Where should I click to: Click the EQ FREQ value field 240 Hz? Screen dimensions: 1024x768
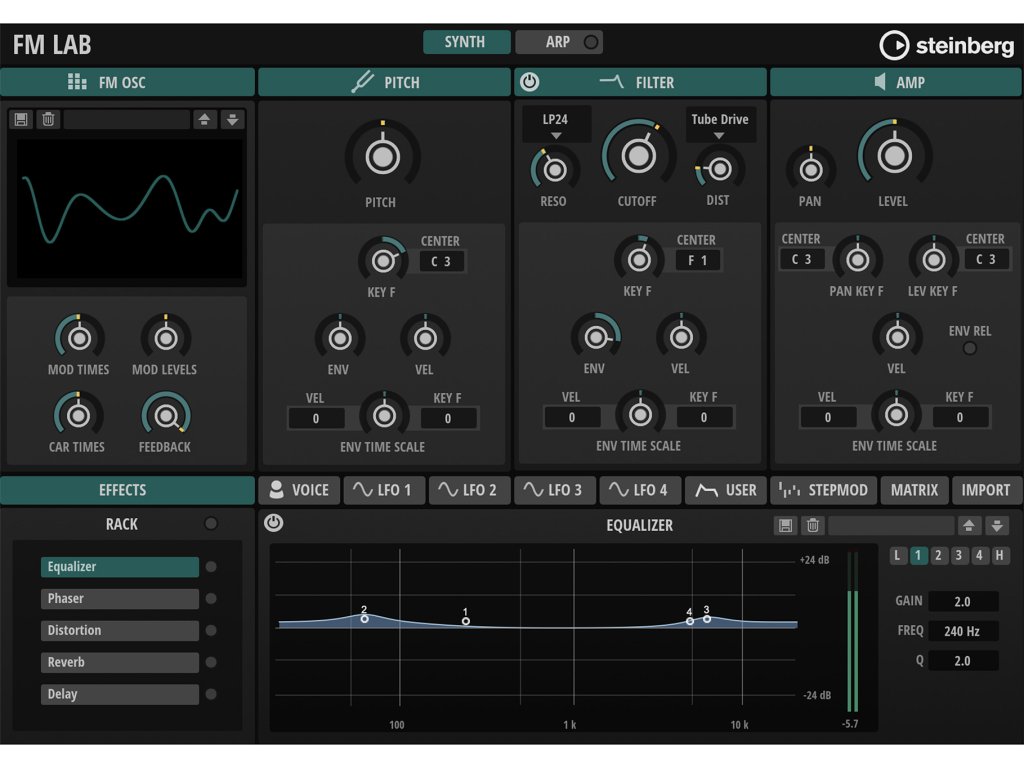point(962,631)
